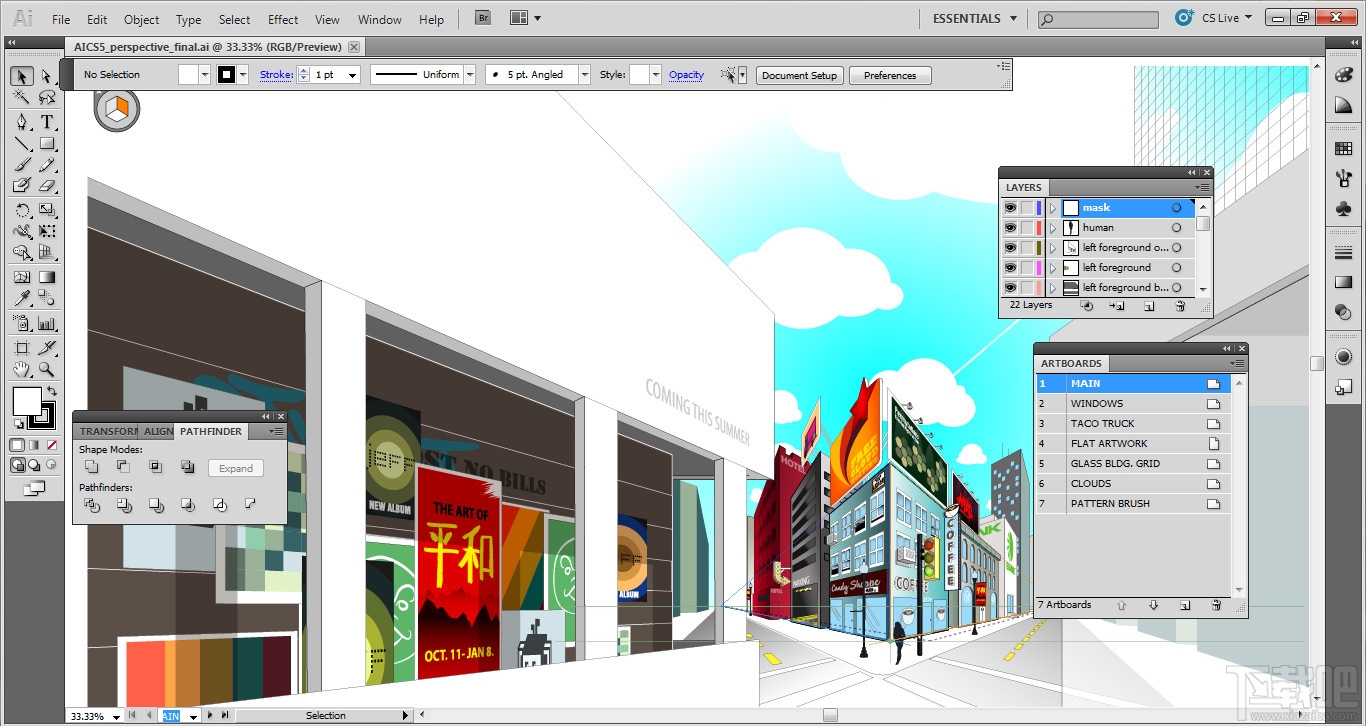Screen dimensions: 1366x726
Task: Open the 5 pt. Angled brush dropdown
Action: coord(585,74)
